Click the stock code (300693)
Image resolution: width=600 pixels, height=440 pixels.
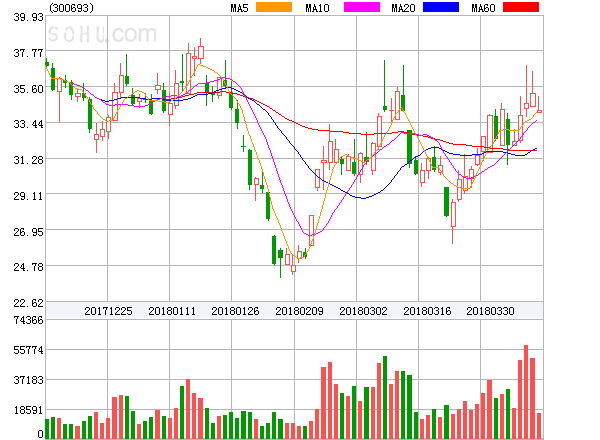point(71,8)
